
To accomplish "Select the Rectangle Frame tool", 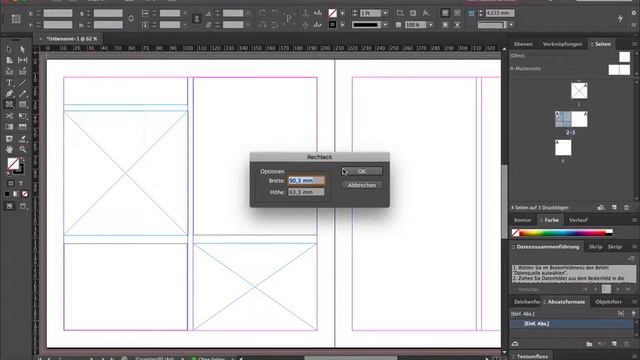I will point(9,105).
